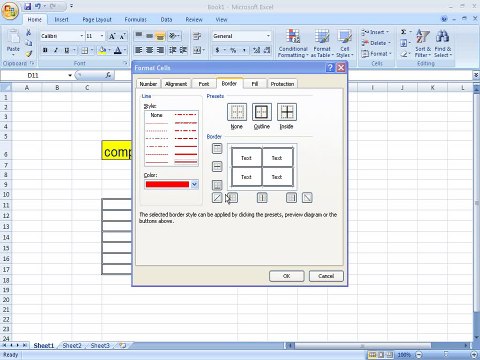Viewport: 480px width, 360px height.
Task: Click the Office button logo
Action: coord(10,11)
